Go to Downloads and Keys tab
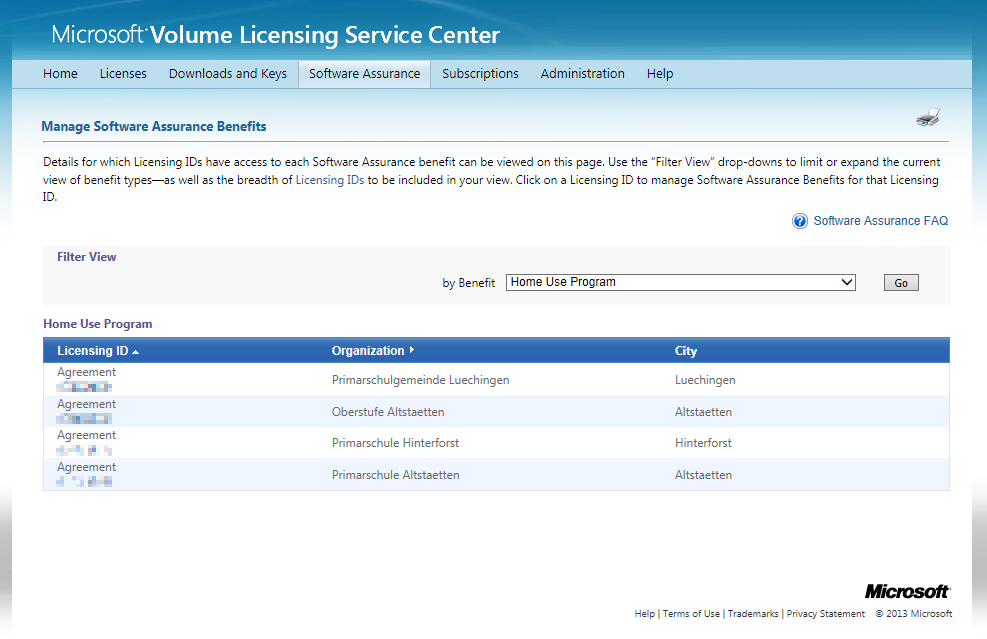This screenshot has height=639, width=987. tap(228, 74)
